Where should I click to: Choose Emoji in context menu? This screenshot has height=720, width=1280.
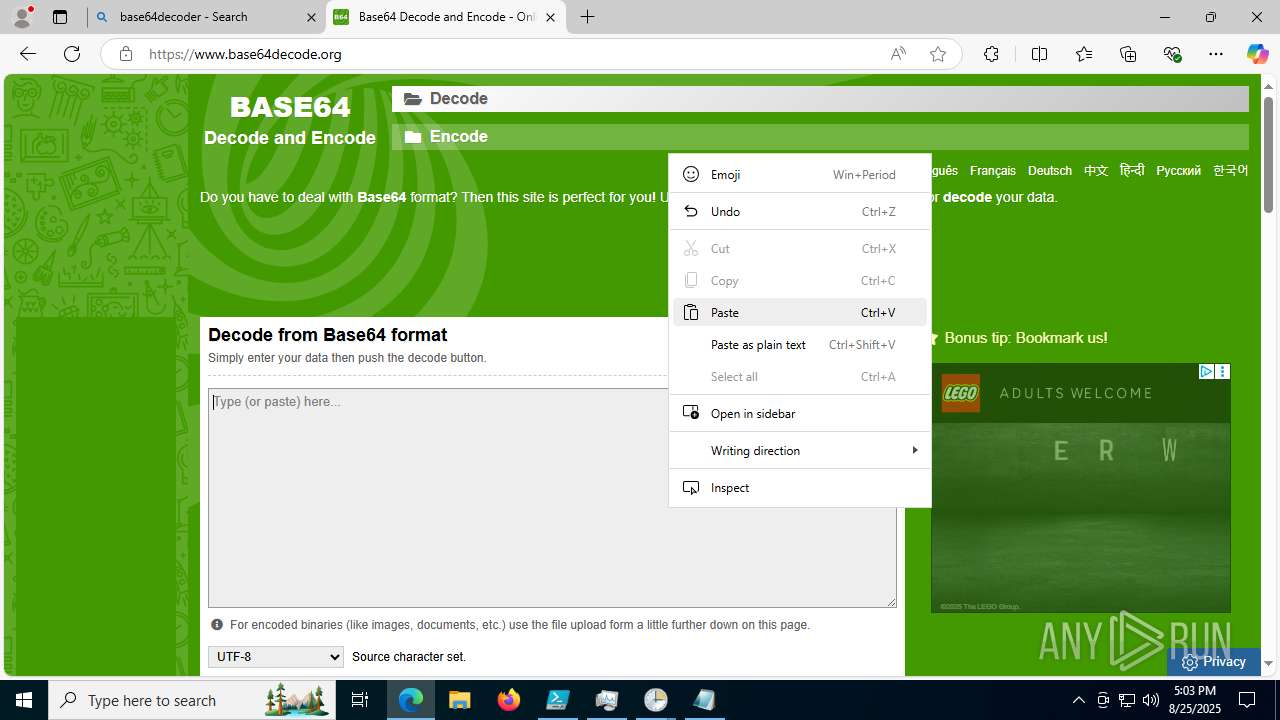[x=800, y=174]
